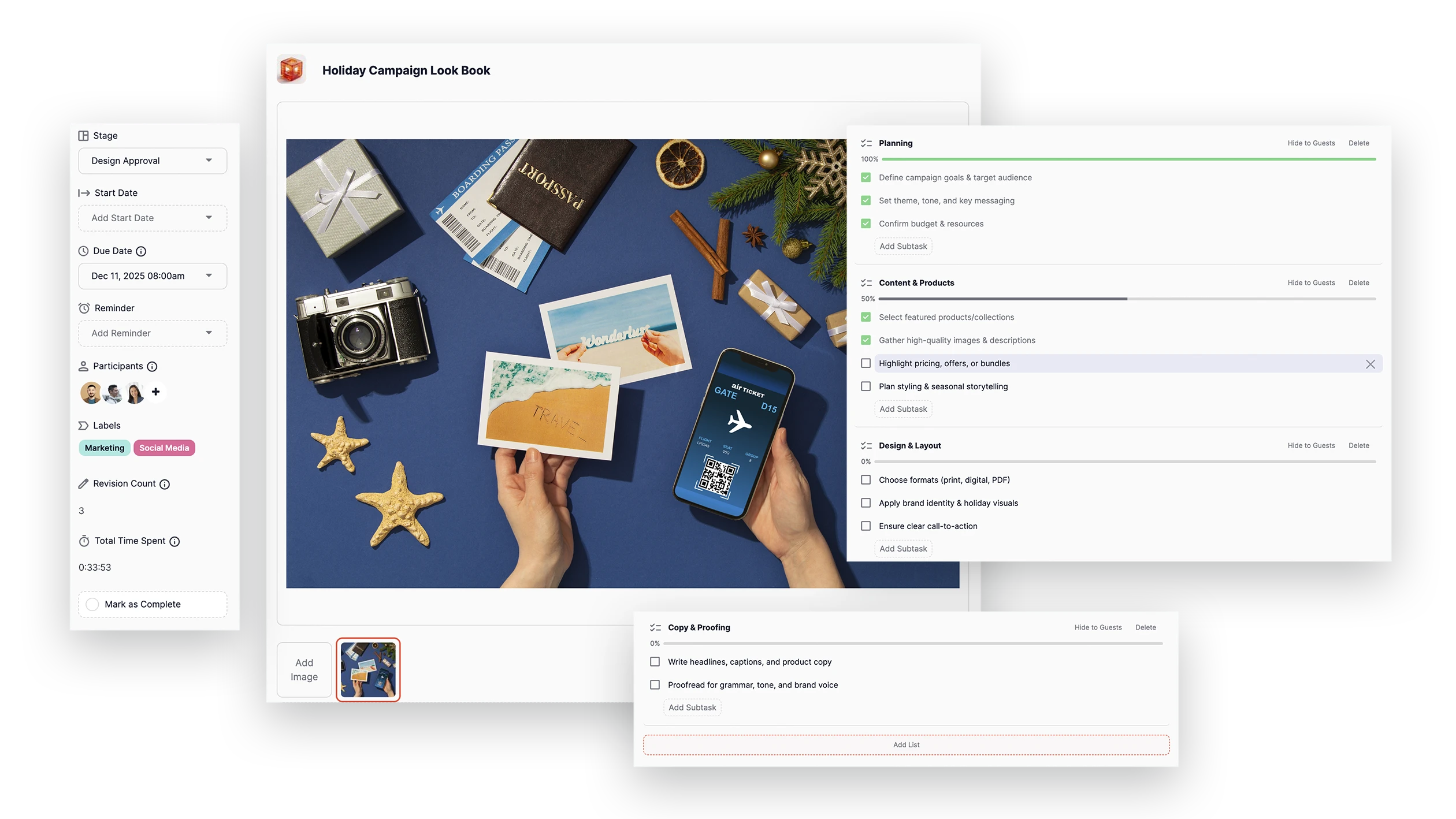Click the Holiday Campaign Look Book cube icon
The image size is (1456, 819).
(292, 69)
